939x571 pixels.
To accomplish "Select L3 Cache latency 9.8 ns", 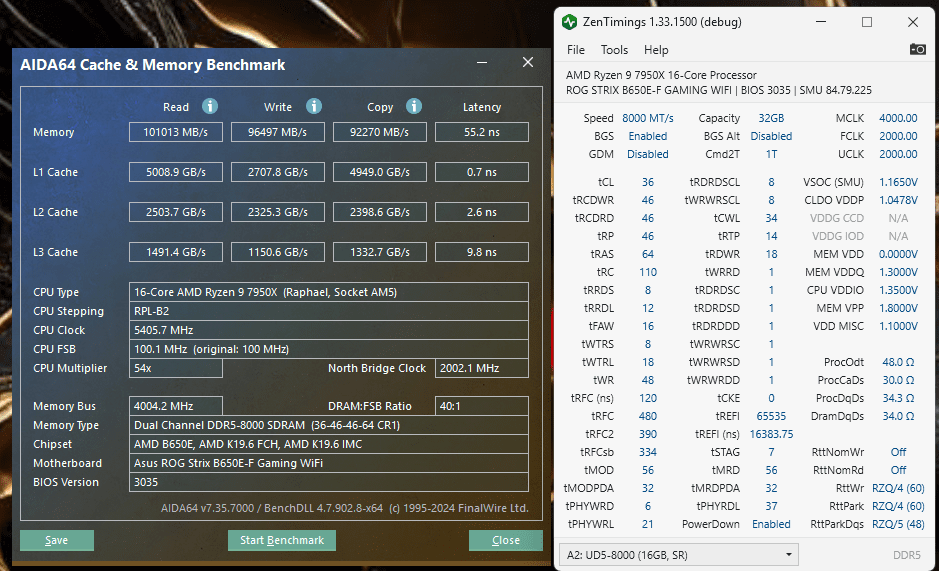I will [x=481, y=252].
